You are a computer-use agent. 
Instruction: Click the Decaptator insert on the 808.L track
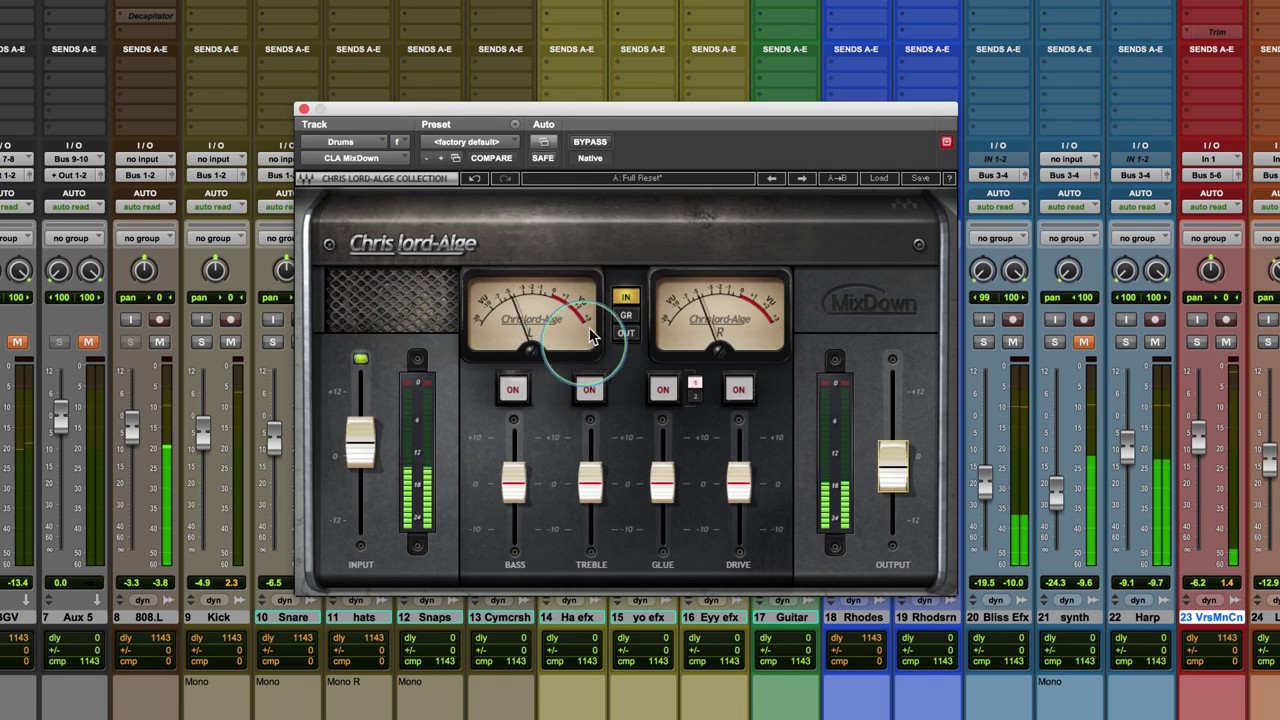tap(150, 16)
